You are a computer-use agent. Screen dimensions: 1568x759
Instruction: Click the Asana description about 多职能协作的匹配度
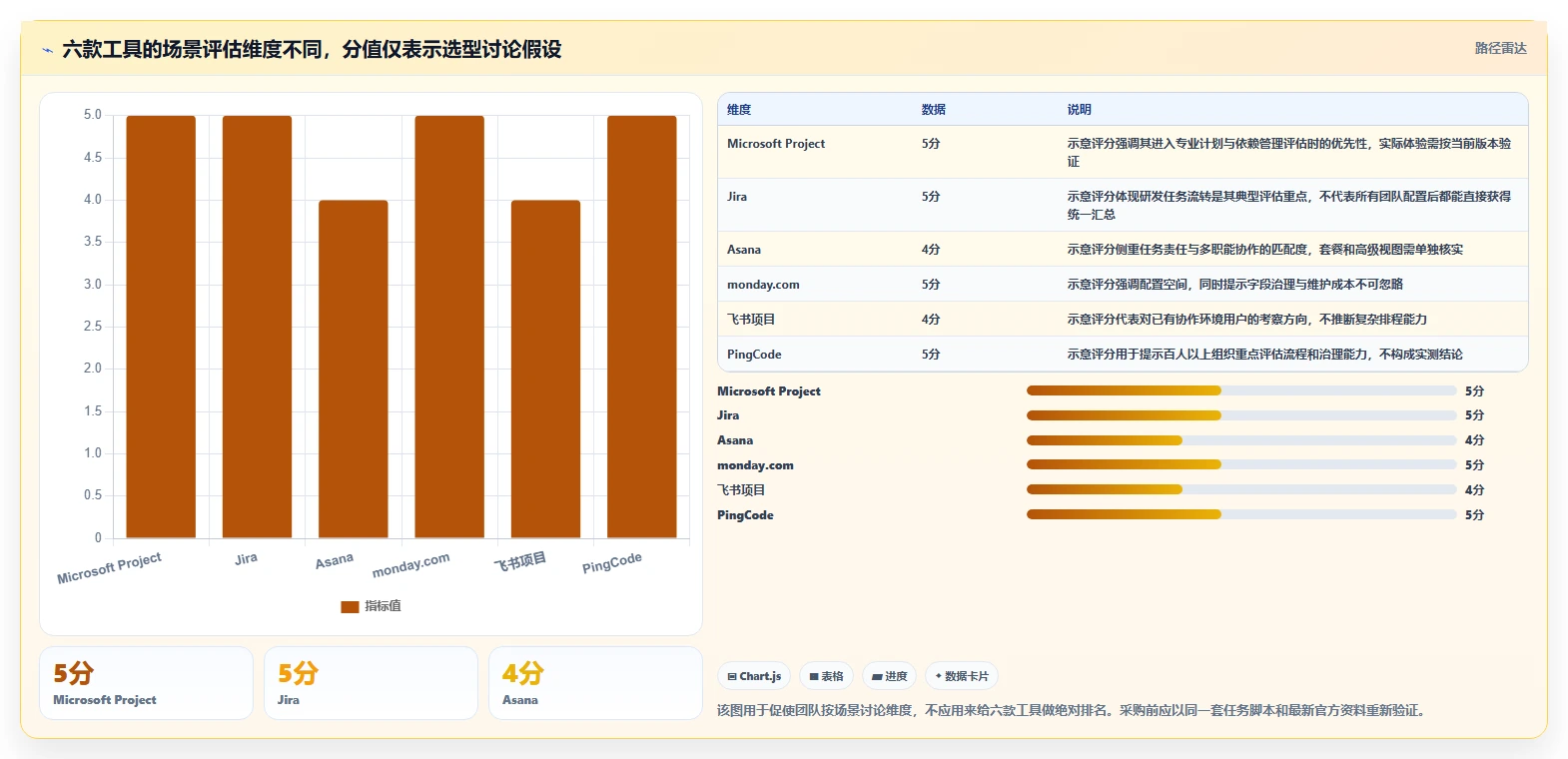tap(1265, 250)
